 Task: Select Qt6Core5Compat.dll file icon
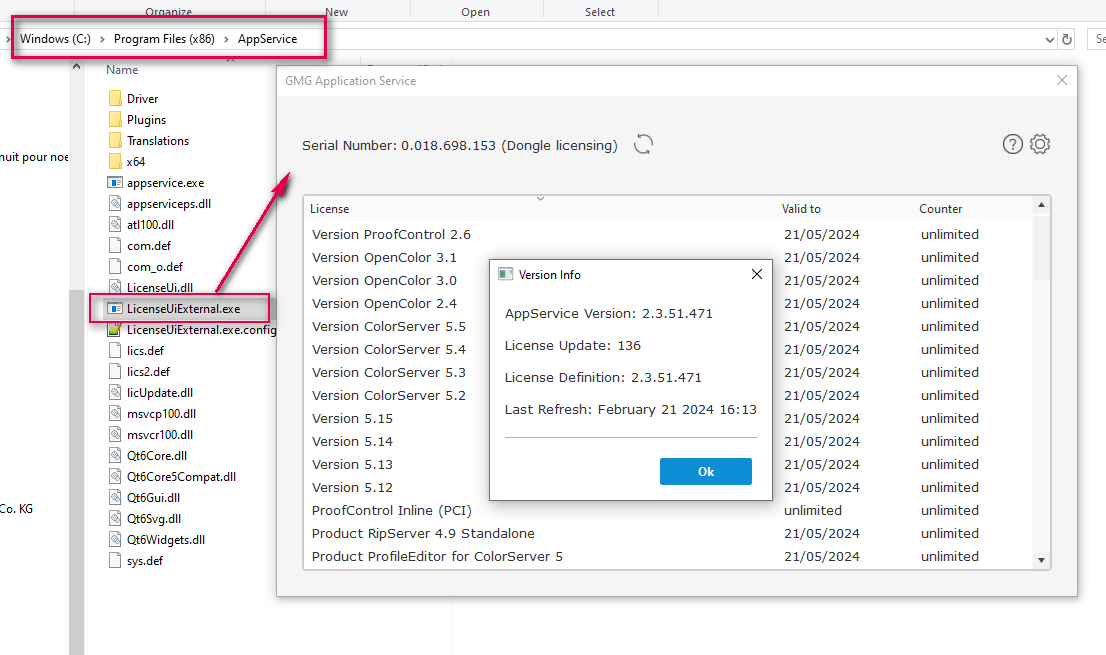115,477
